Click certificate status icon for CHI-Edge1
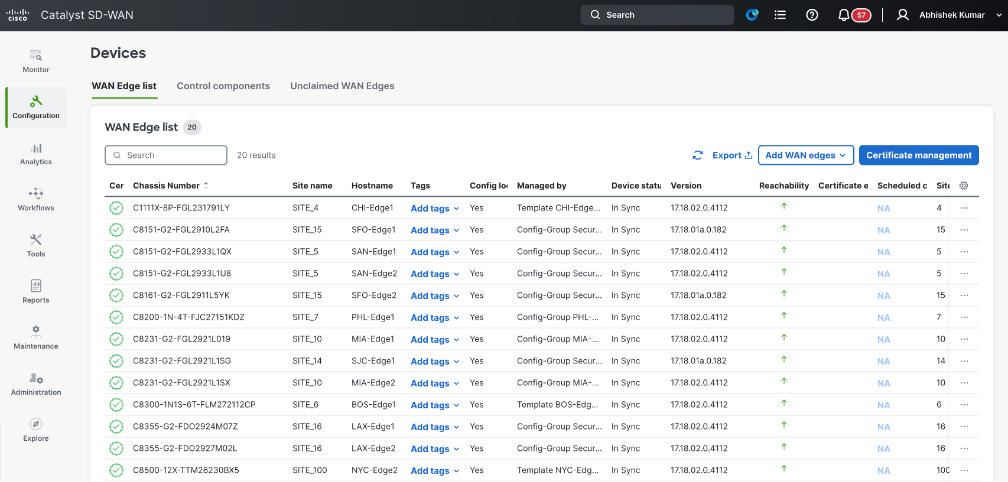The width and height of the screenshot is (1008, 482). click(116, 208)
